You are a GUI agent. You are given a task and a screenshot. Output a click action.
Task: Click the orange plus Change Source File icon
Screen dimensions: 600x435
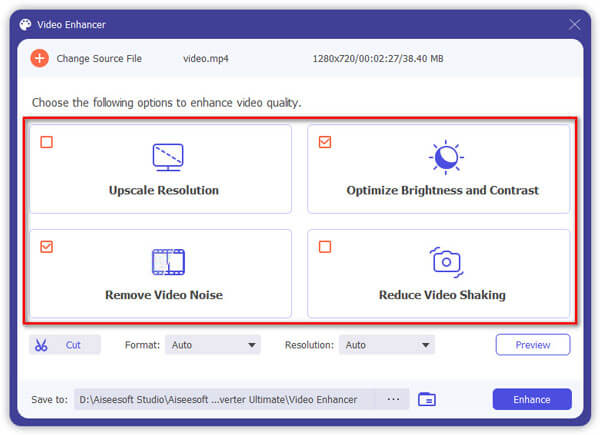click(x=39, y=59)
